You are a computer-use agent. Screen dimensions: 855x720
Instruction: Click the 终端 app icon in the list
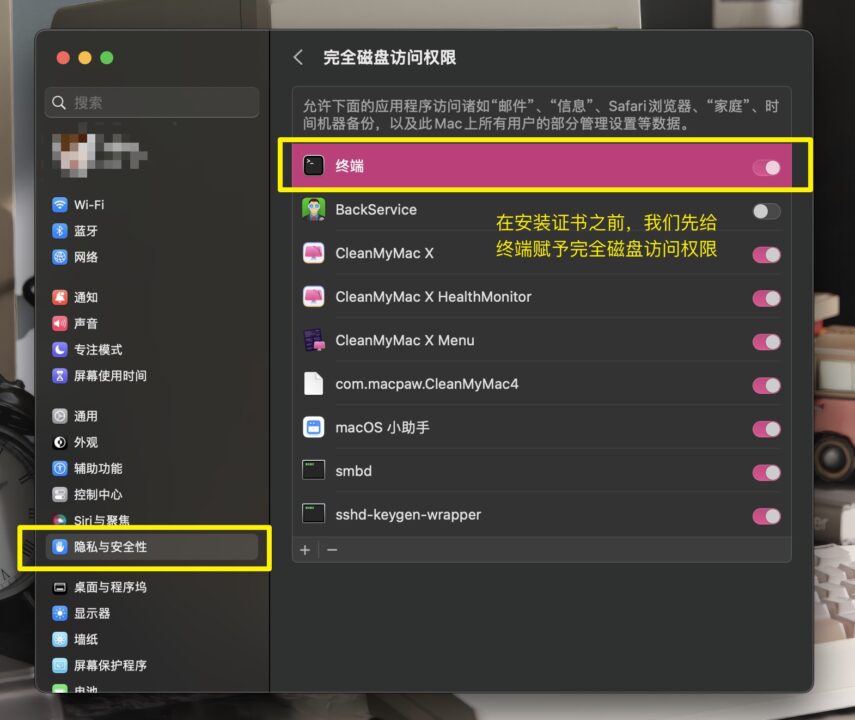314,166
